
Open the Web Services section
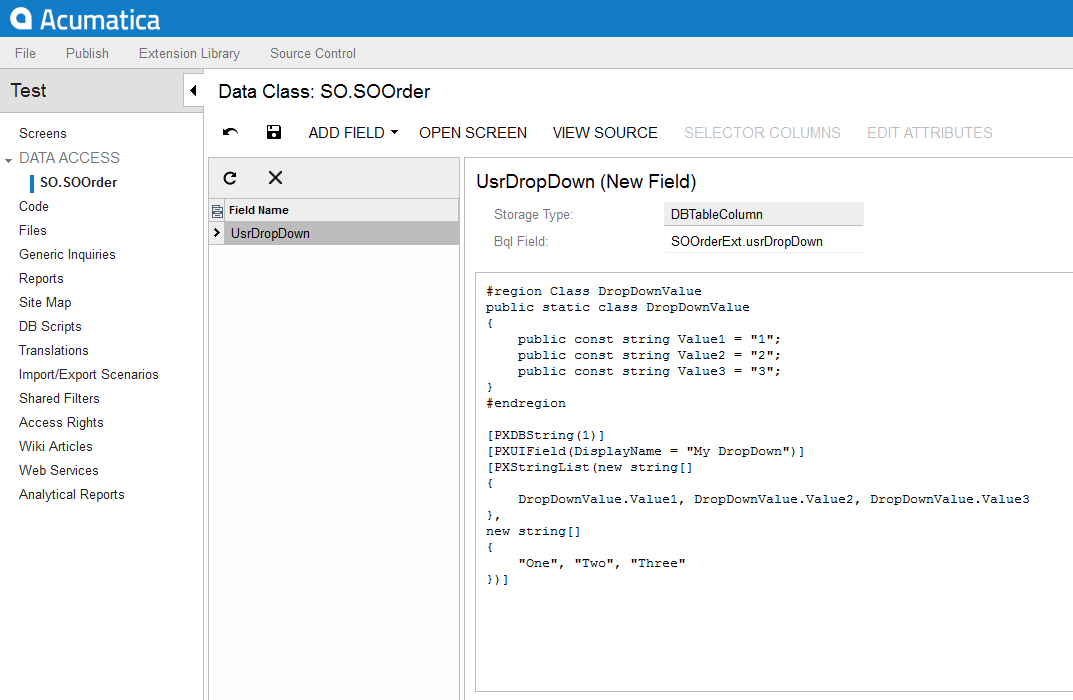[x=58, y=470]
